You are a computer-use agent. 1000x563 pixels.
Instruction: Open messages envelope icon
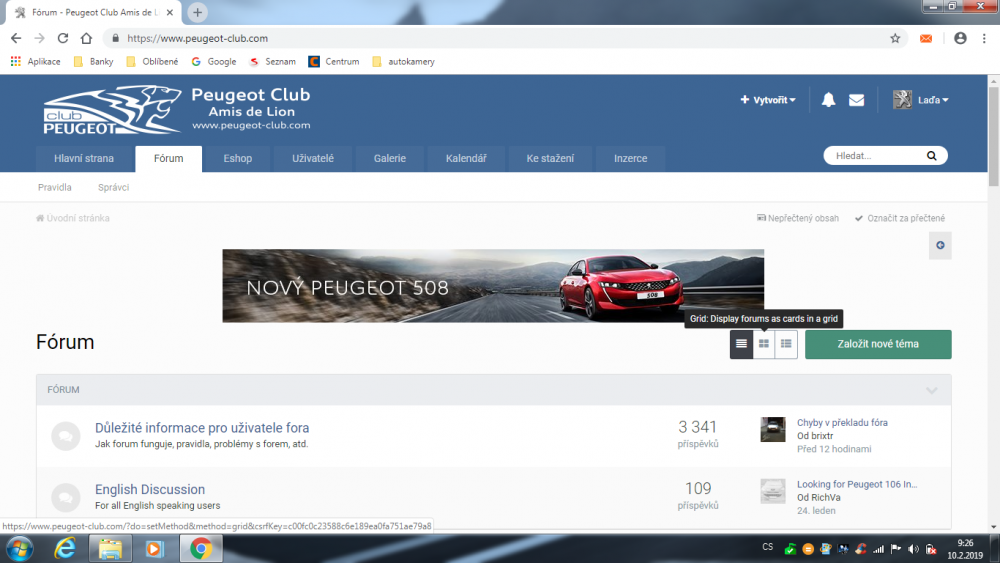pyautogui.click(x=857, y=100)
